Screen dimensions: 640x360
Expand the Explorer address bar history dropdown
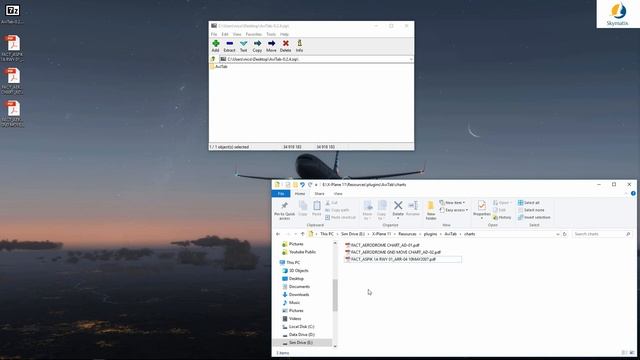point(558,234)
